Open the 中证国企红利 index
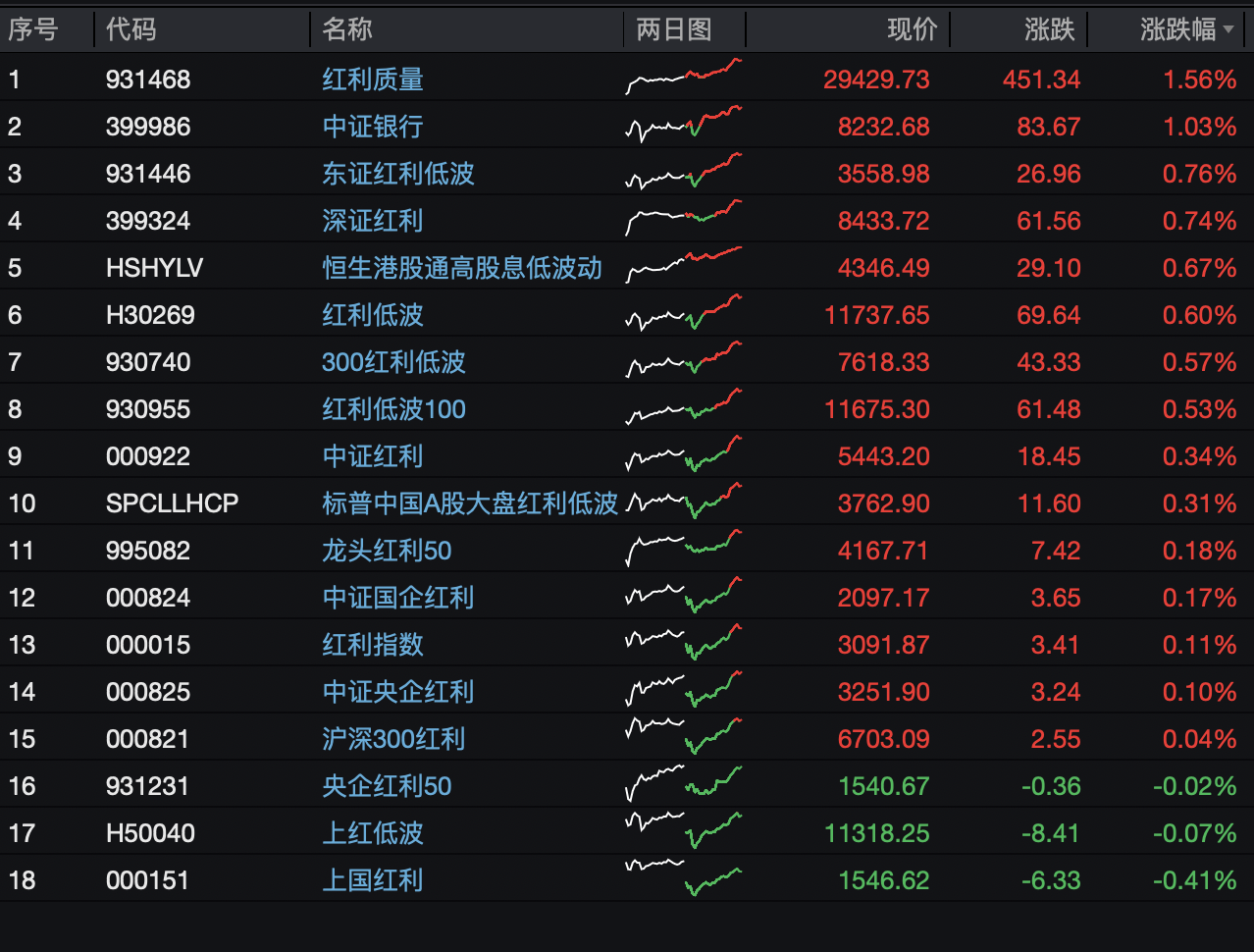 [x=398, y=598]
